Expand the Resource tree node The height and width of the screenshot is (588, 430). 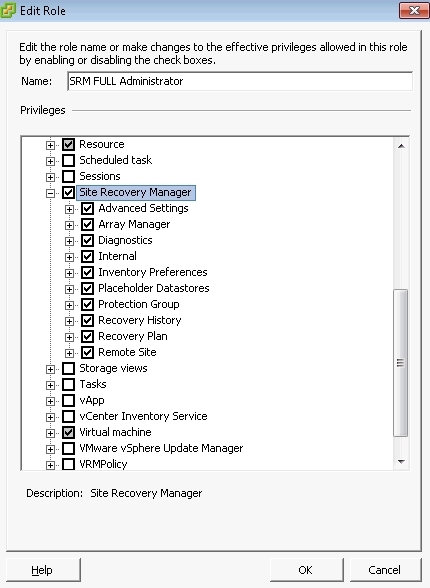50,145
